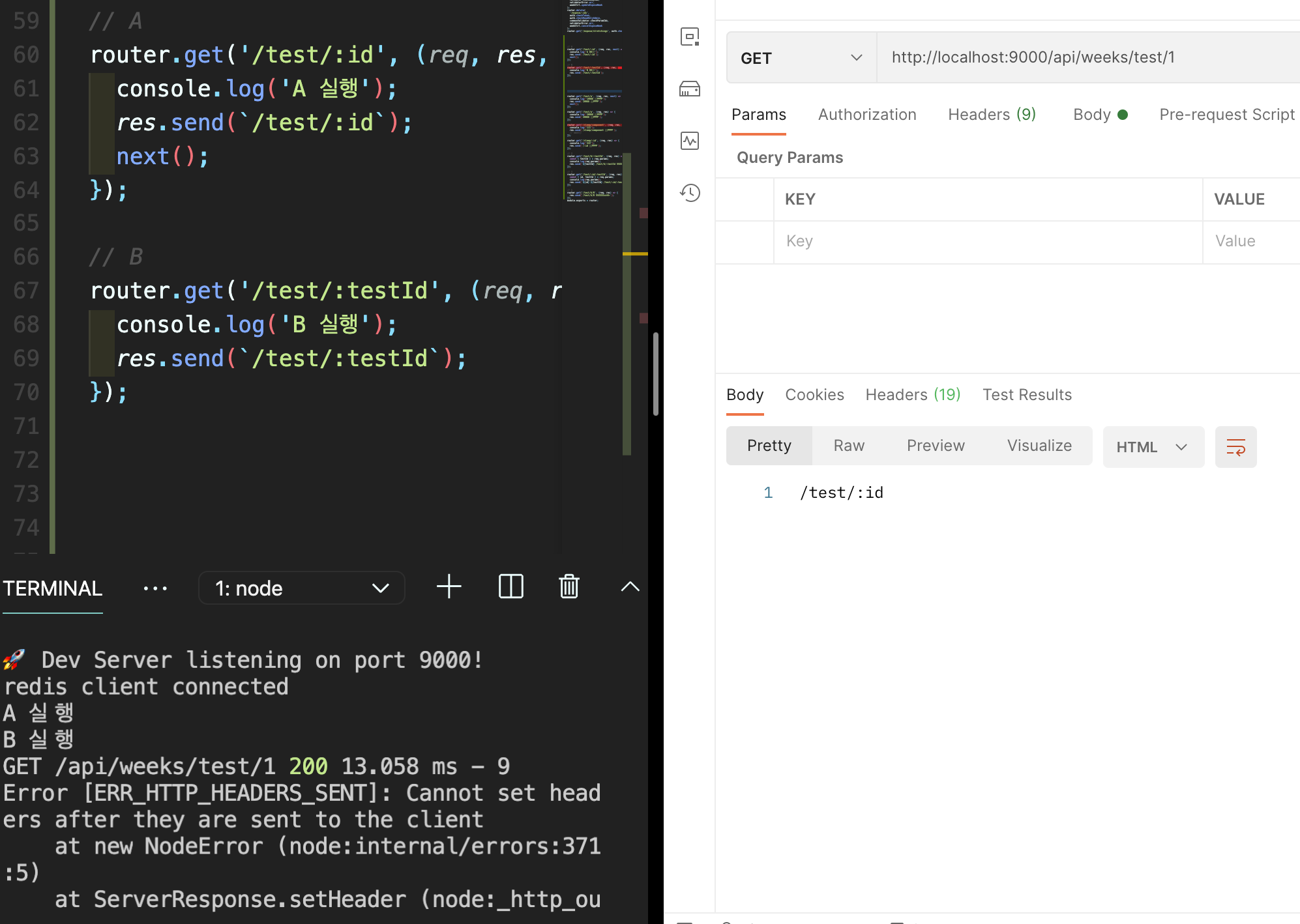Open the Pre-request Script tab

pyautogui.click(x=1227, y=115)
